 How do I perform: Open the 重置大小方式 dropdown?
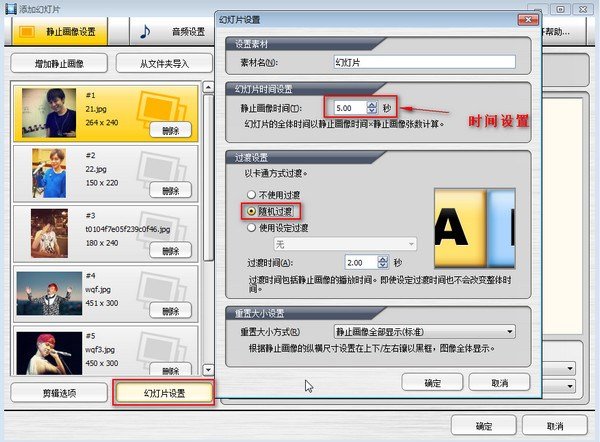[425, 332]
